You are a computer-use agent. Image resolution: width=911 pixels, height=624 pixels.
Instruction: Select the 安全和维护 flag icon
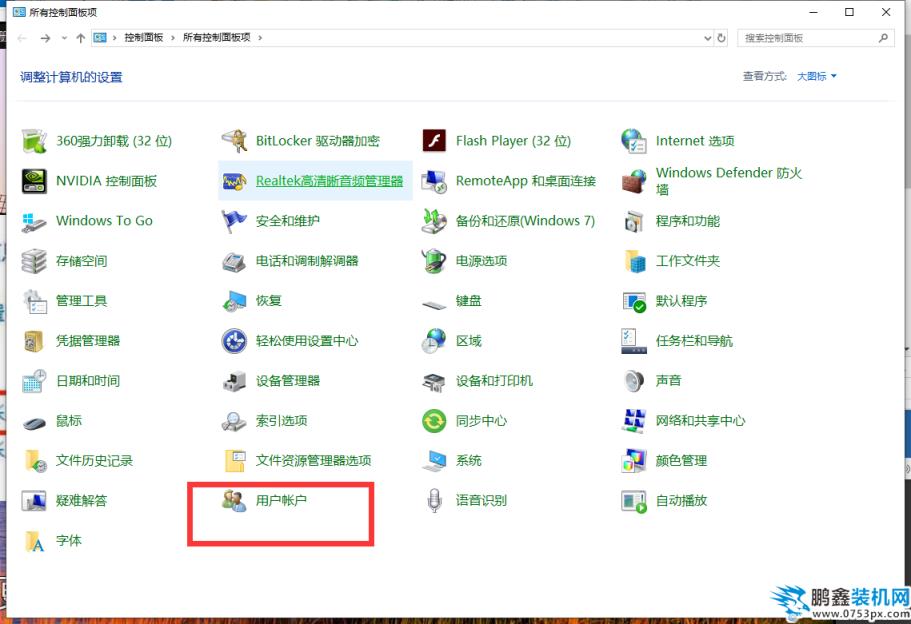235,221
